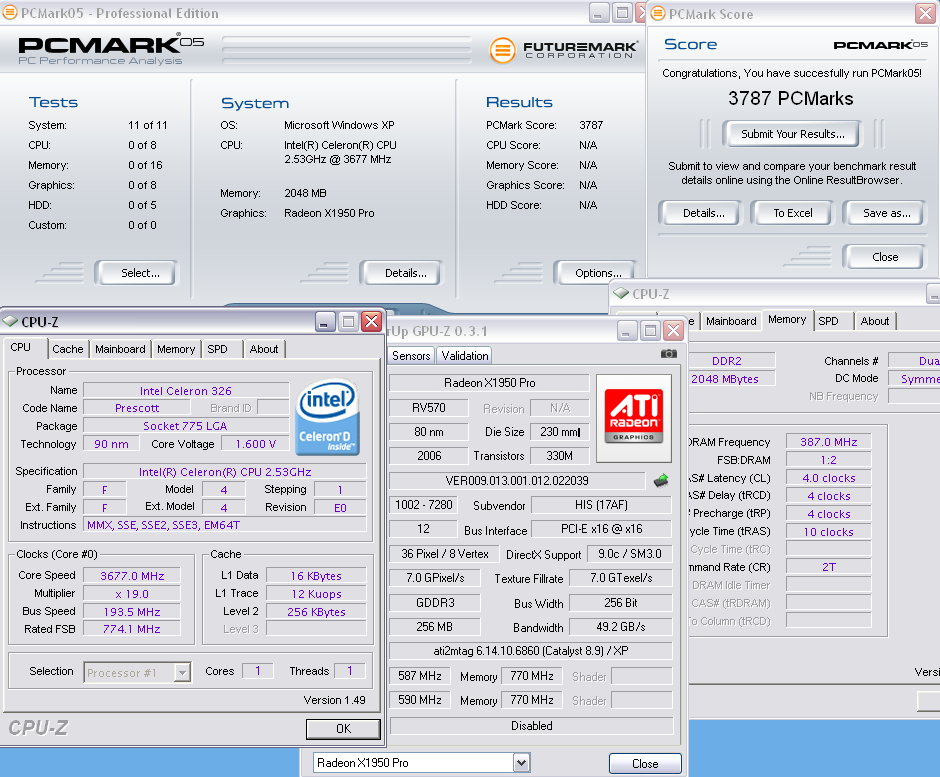The image size is (940, 777).
Task: Click title icon of rear CPU-Z window
Action: pos(621,293)
